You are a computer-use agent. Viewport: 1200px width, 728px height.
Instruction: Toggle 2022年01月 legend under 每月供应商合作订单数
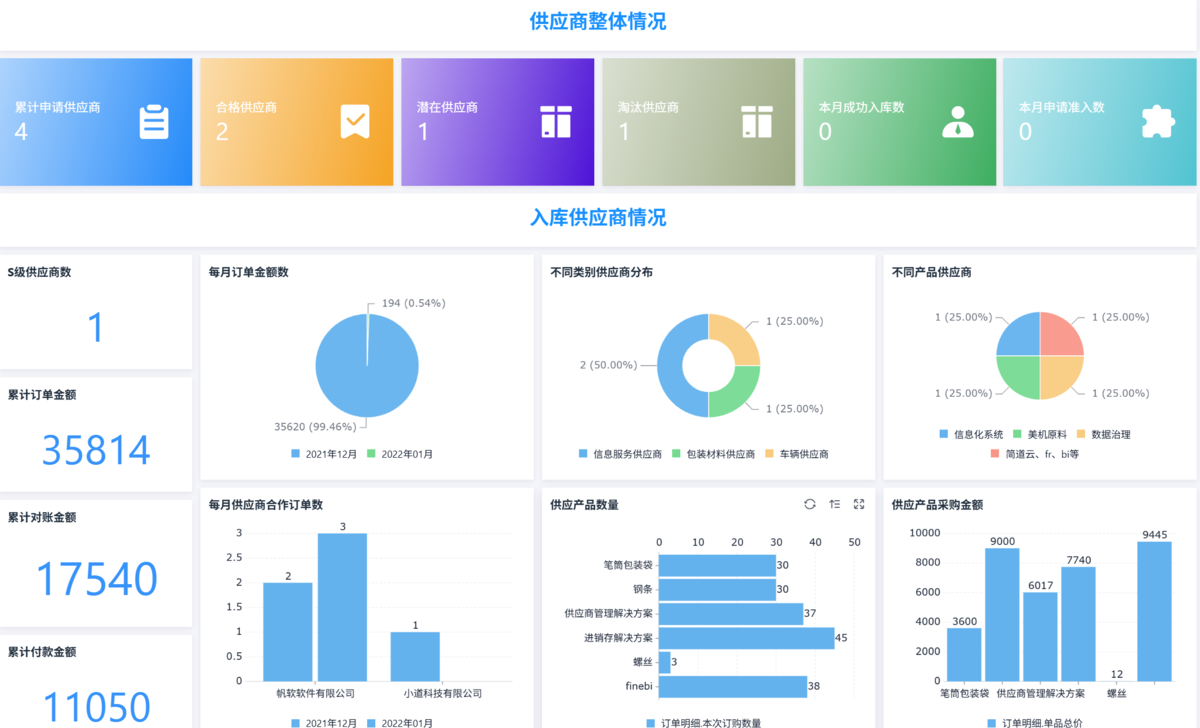(x=400, y=723)
